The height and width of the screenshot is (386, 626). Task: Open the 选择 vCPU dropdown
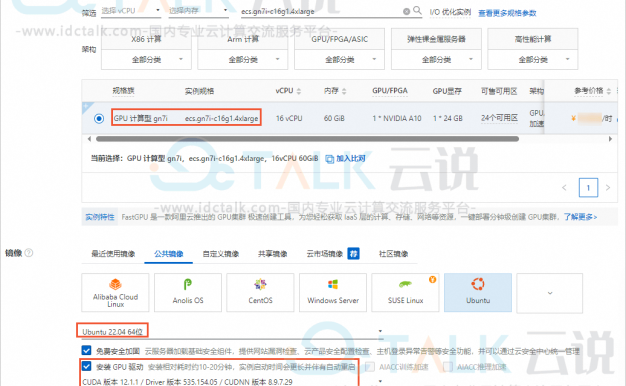pyautogui.click(x=131, y=11)
